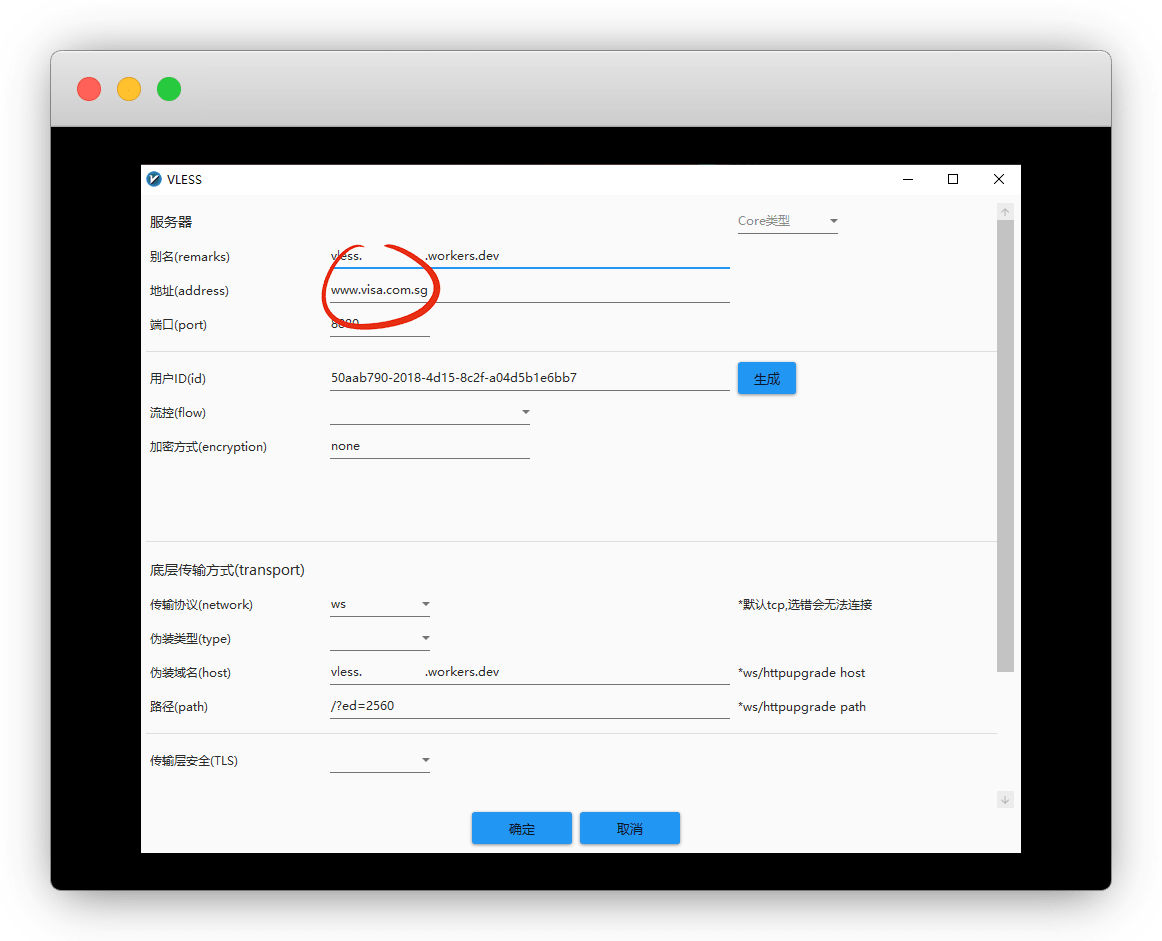This screenshot has height=941, width=1162.
Task: Confirm with the 确定 button
Action: coord(522,828)
